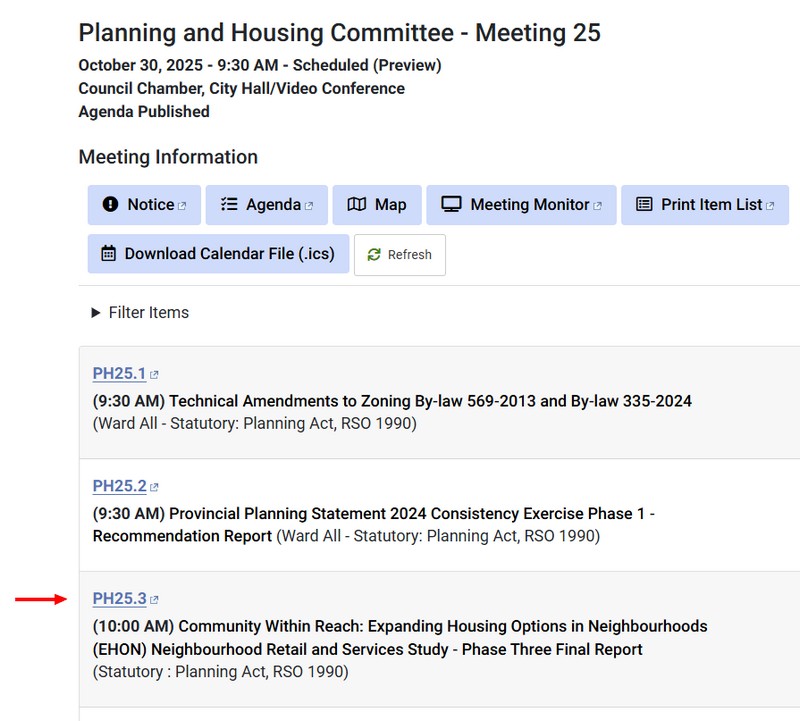800x721 pixels.
Task: Click the exclamation icon on the Notice button
Action: click(110, 205)
